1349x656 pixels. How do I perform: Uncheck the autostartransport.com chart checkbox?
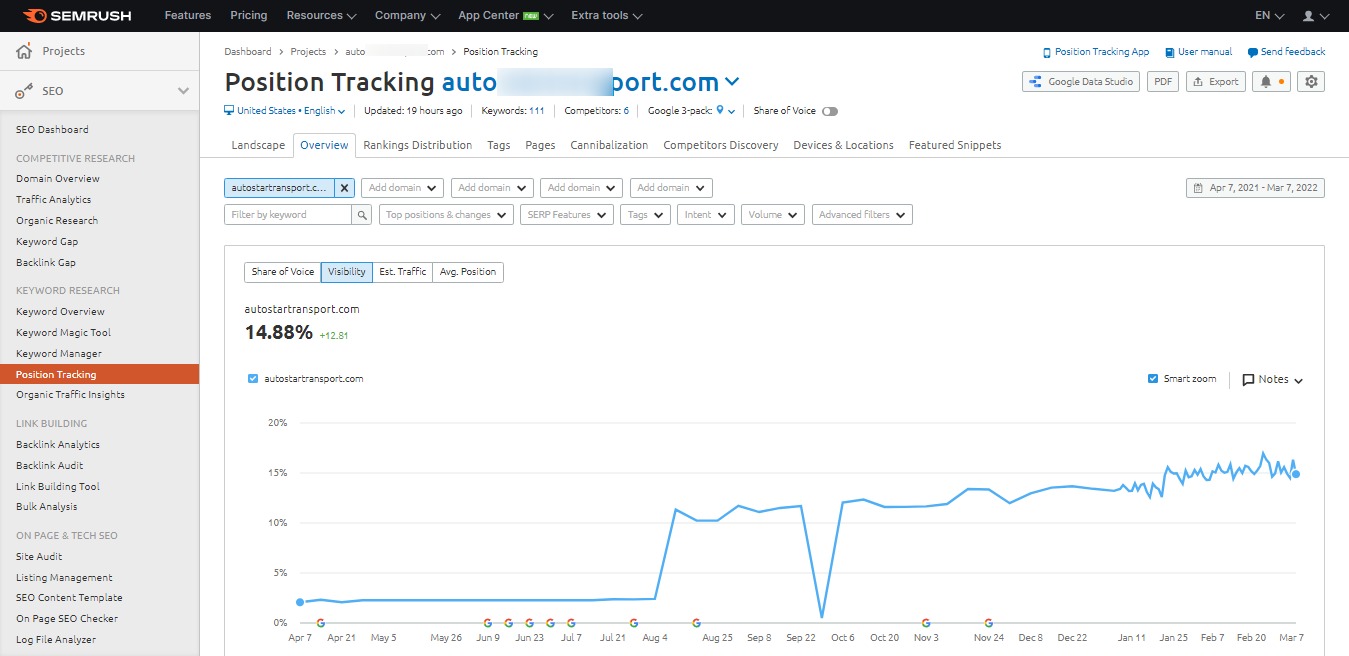[253, 379]
